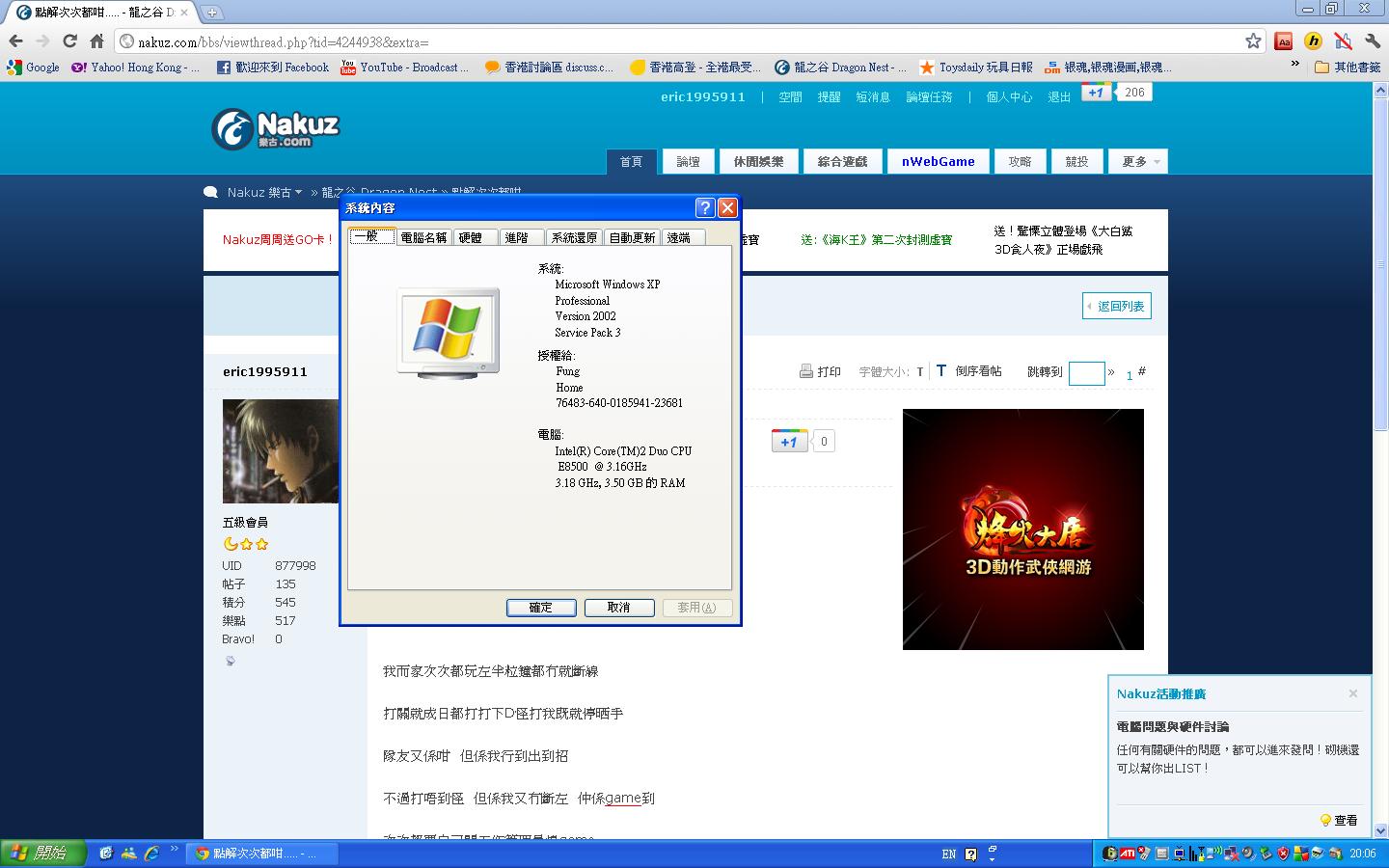Close the Nakuz活動推廣 popup

[1353, 693]
